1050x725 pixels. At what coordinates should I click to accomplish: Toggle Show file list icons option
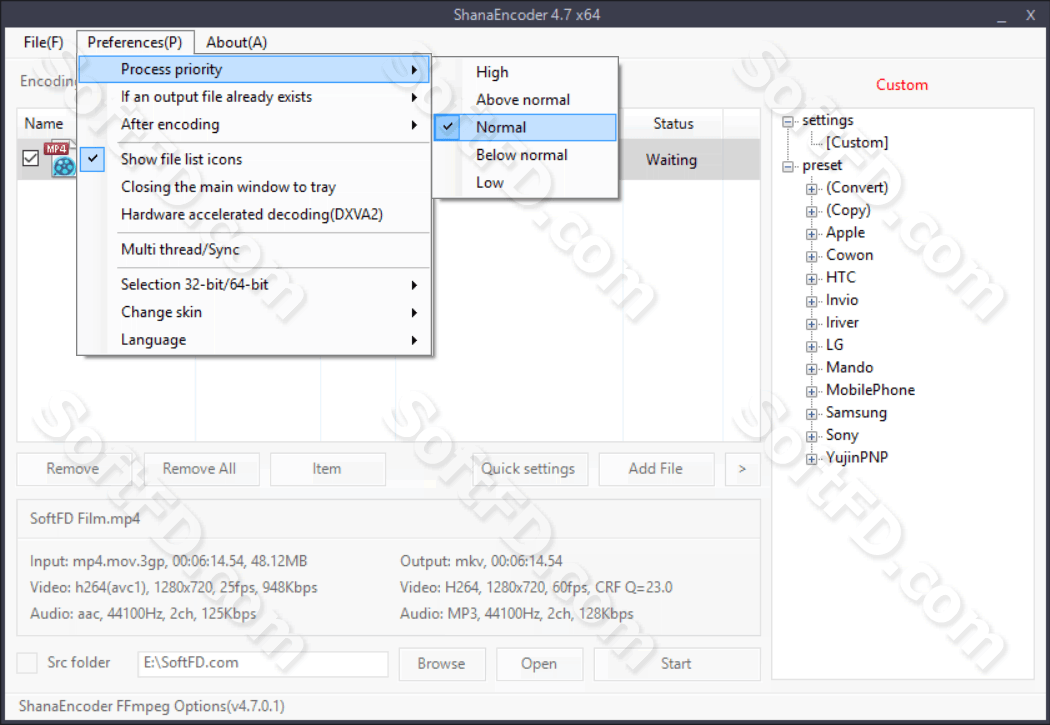click(255, 159)
